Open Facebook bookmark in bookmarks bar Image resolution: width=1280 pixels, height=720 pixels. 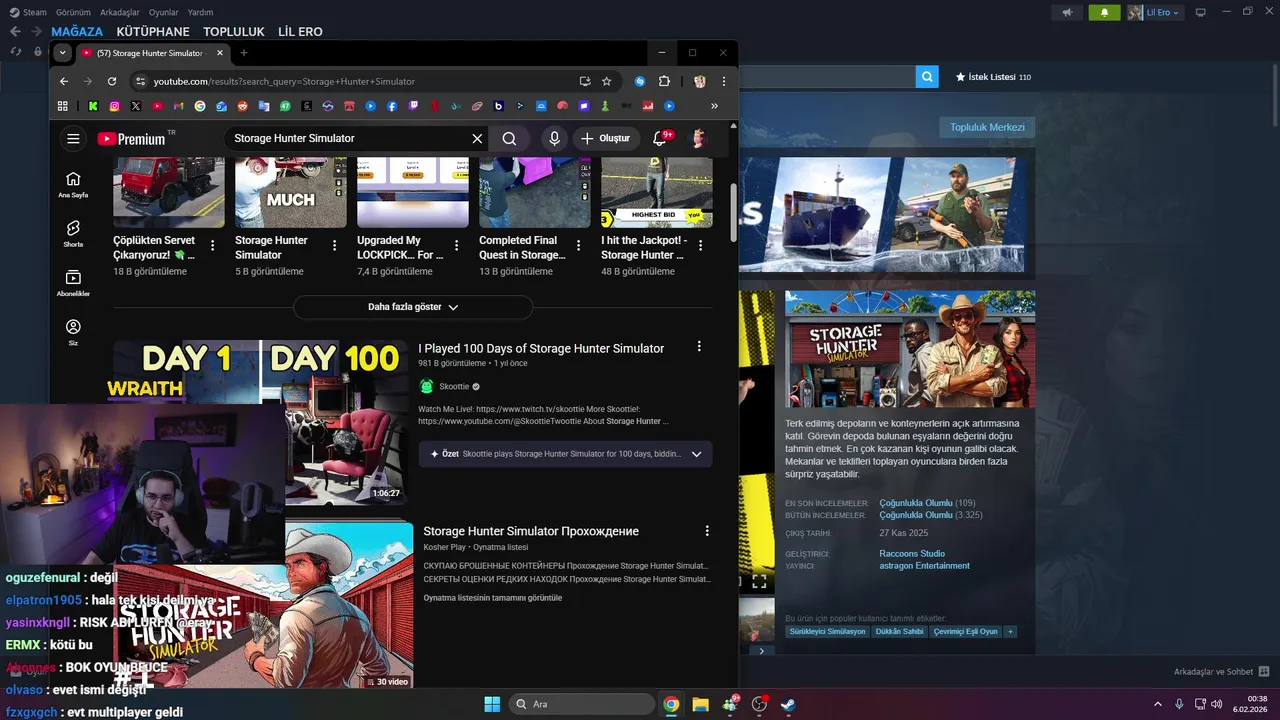click(x=392, y=106)
